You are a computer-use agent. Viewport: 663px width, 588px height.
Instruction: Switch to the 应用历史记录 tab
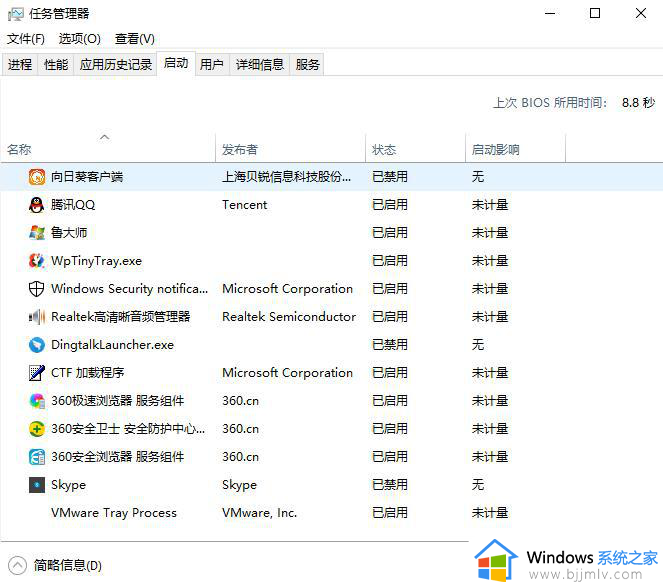click(x=115, y=65)
